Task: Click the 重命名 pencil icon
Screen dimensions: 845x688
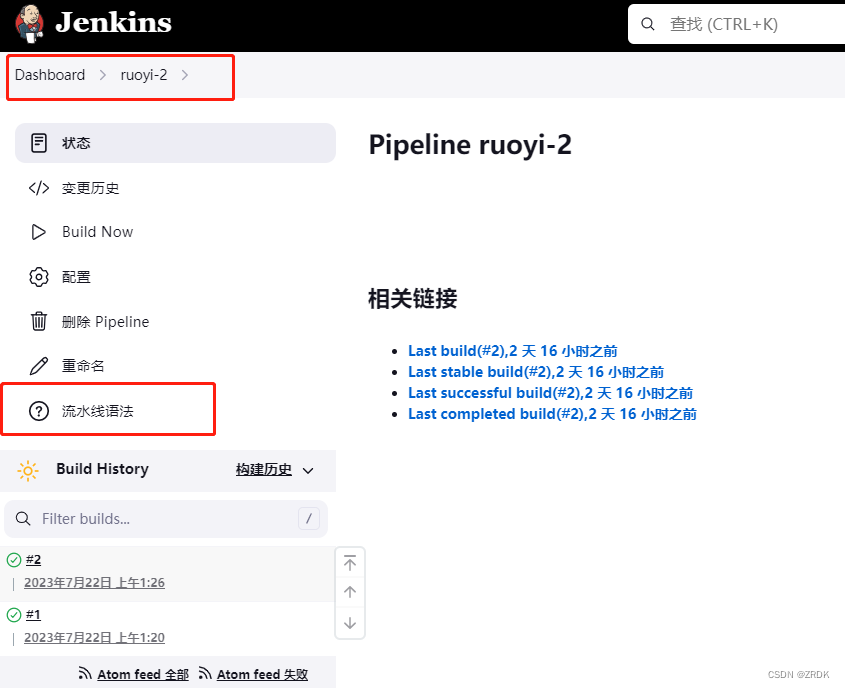Action: pos(39,366)
